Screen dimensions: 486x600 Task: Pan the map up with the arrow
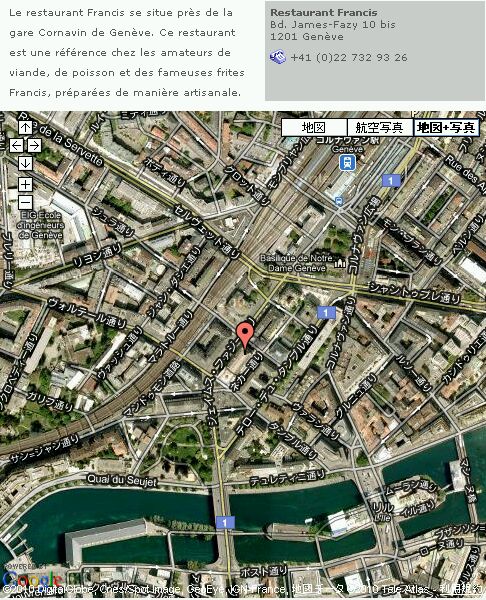coord(26,127)
